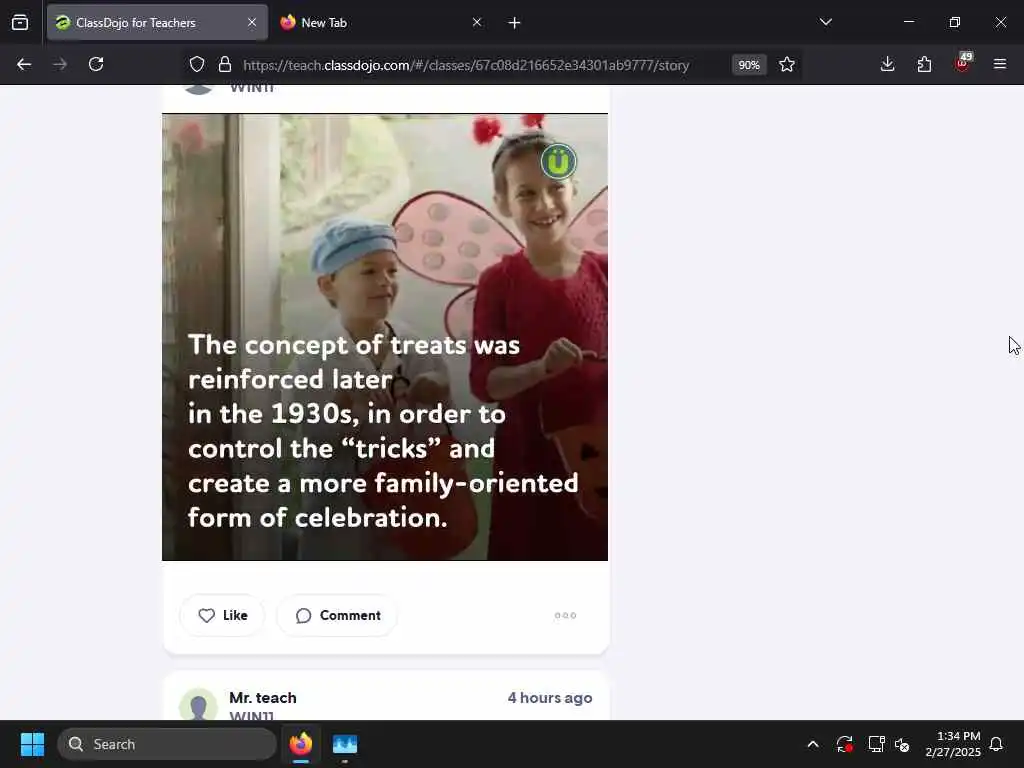Open network display tray icon
This screenshot has height=768, width=1024.
click(876, 744)
